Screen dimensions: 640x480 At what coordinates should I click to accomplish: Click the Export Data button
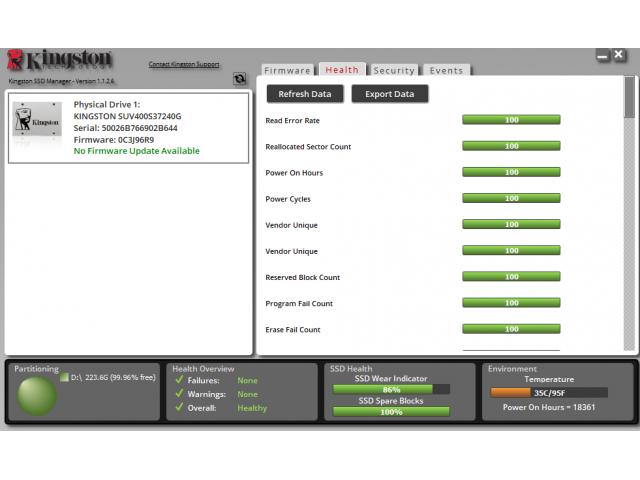coord(389,94)
